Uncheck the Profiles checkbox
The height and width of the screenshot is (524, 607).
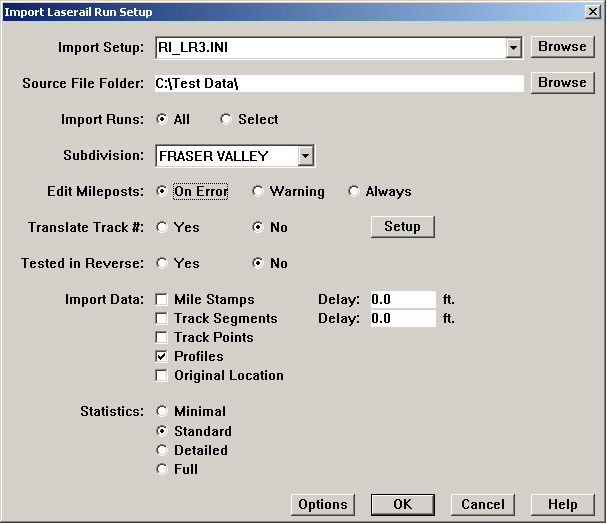pos(162,357)
